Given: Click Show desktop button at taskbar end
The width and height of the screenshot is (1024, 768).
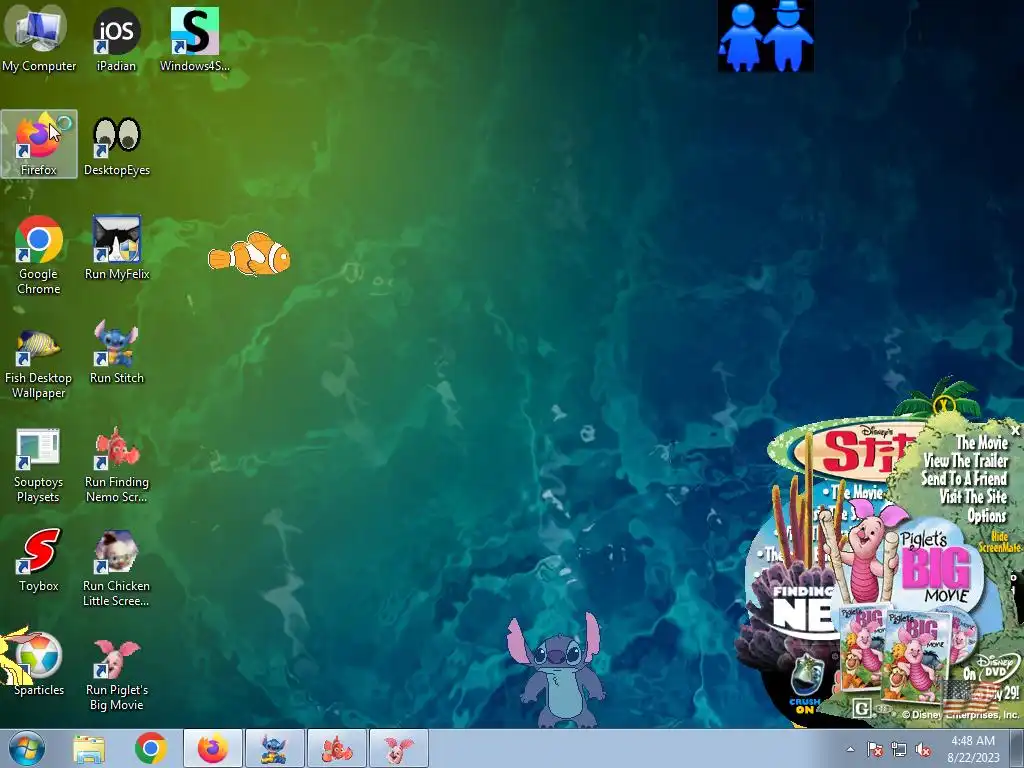Looking at the screenshot, I should pyautogui.click(x=1017, y=748).
